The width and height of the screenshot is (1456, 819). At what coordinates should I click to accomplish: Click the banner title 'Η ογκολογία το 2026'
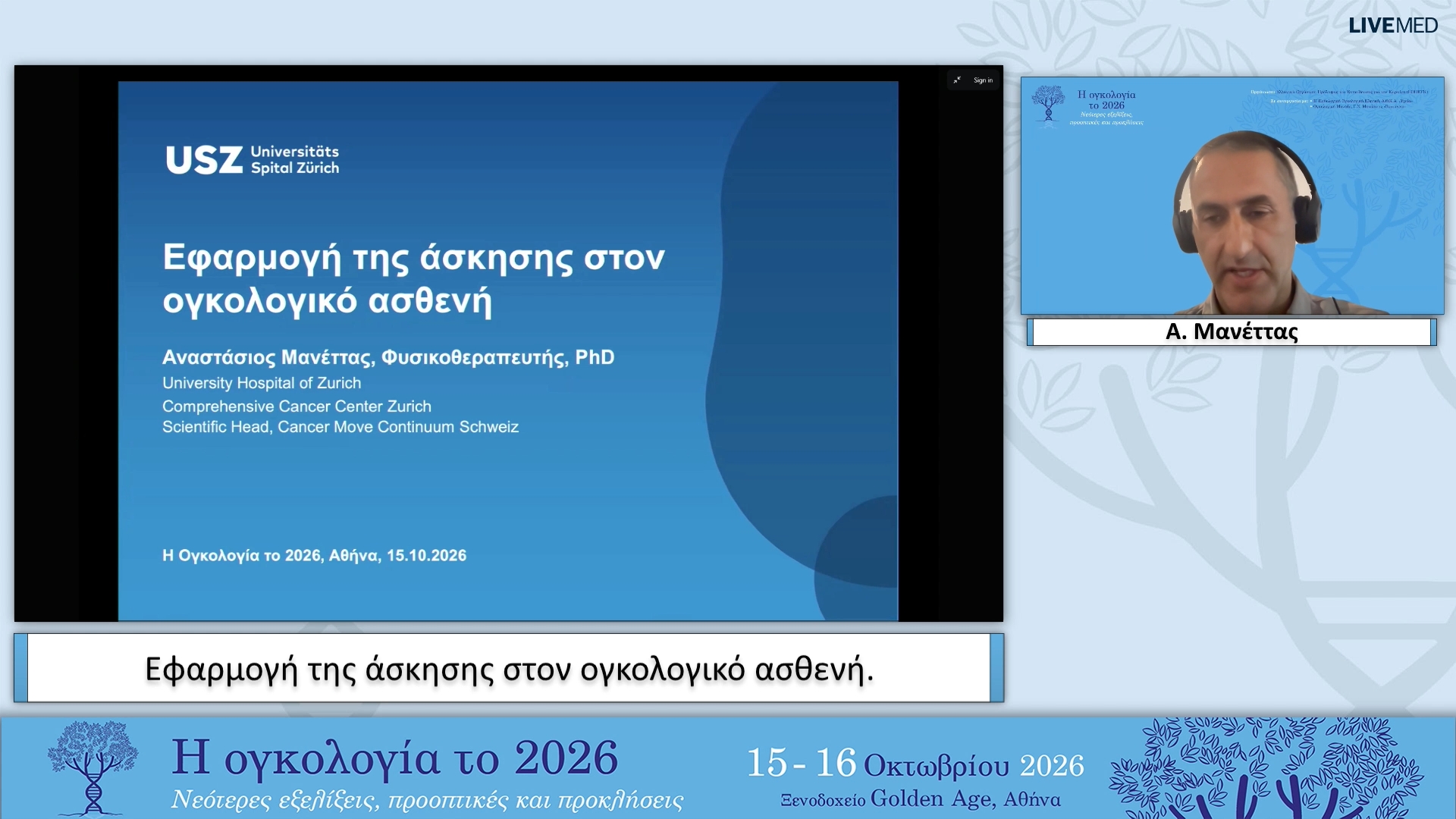coord(395,758)
